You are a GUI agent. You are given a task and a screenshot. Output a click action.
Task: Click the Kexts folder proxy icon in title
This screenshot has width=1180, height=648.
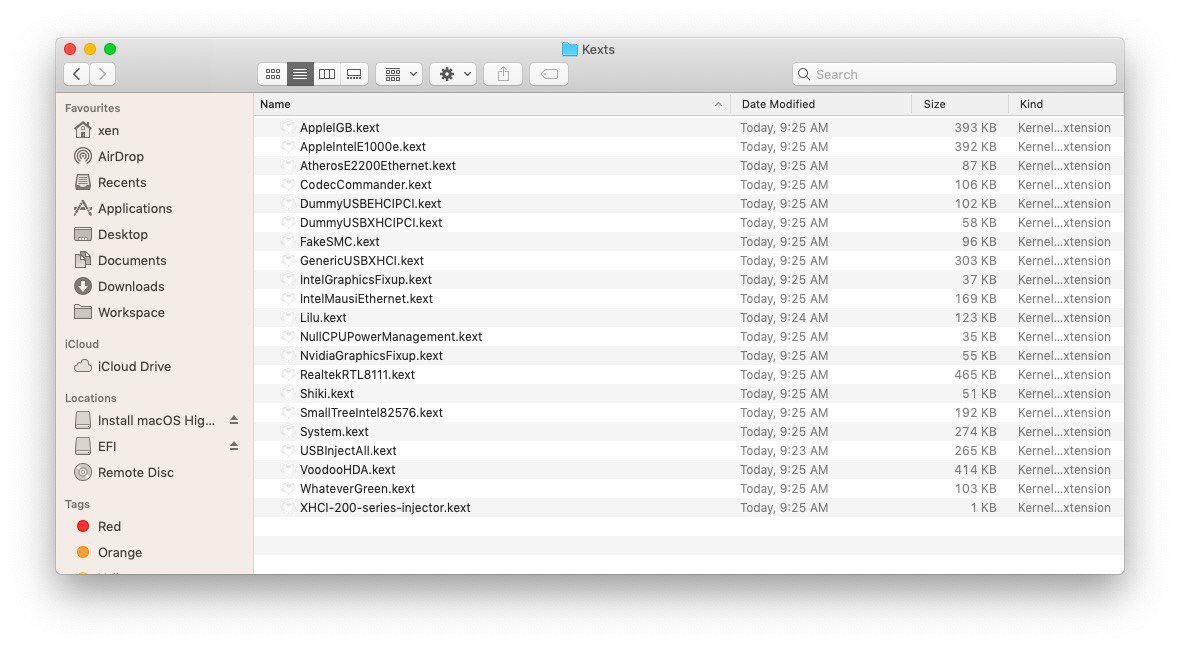pos(570,49)
